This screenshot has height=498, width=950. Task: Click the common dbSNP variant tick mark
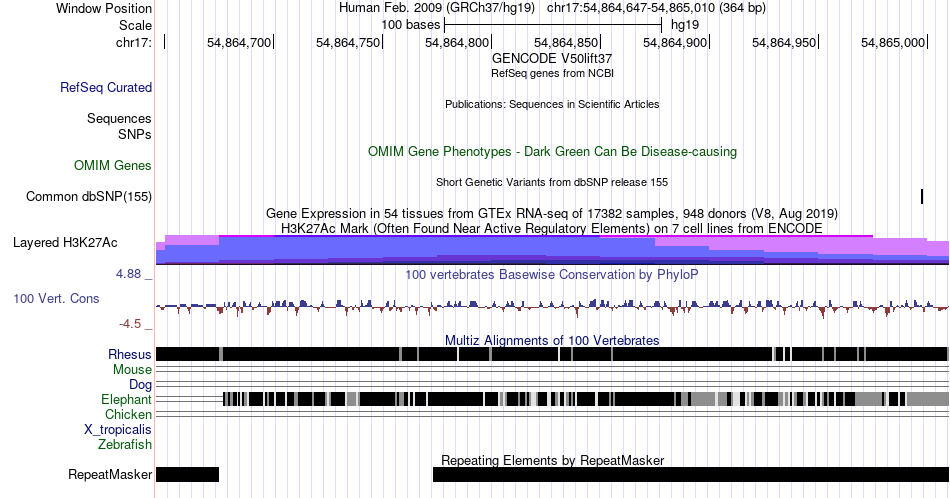point(922,196)
